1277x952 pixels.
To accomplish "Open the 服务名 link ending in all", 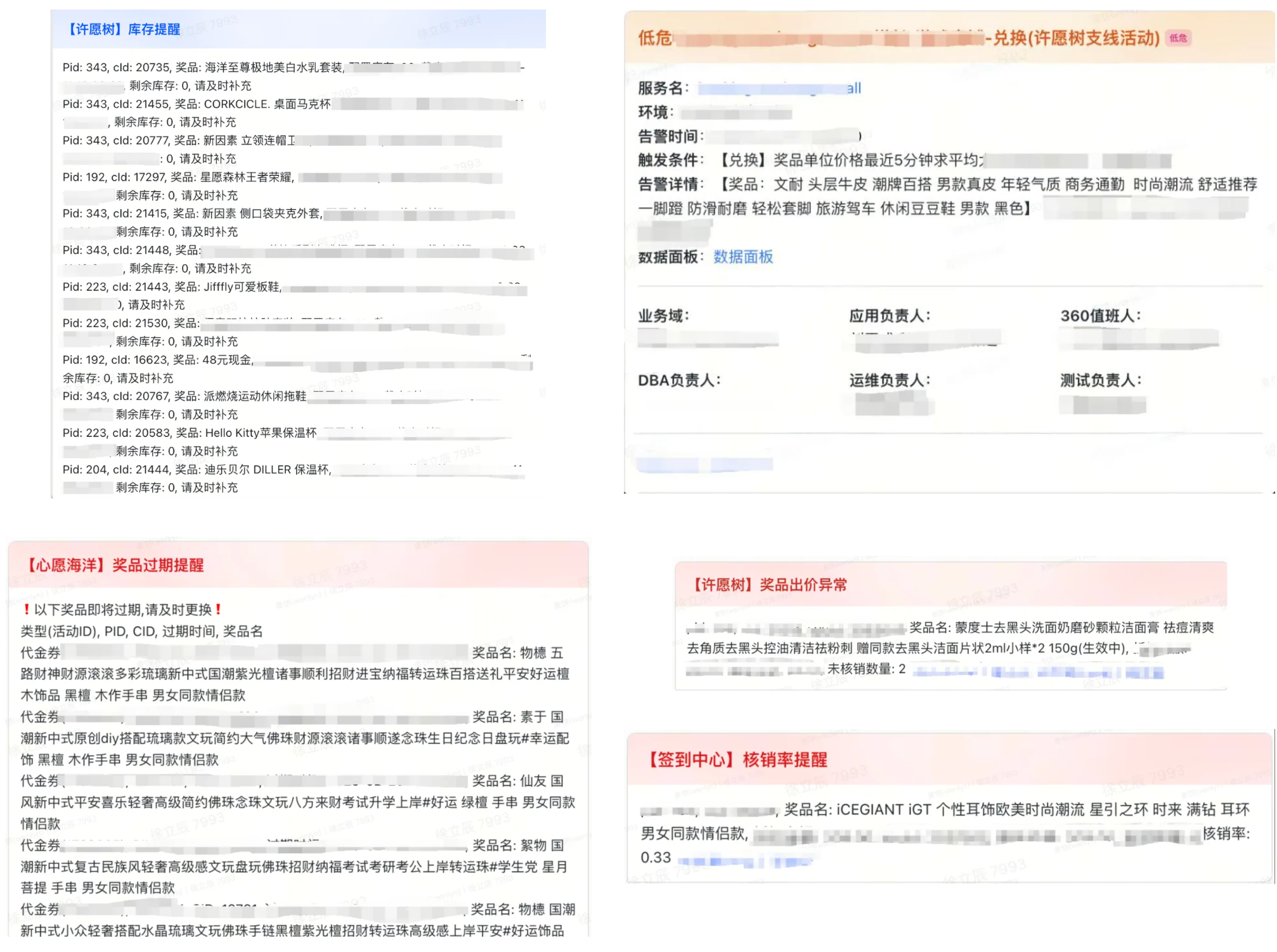I will (x=779, y=89).
